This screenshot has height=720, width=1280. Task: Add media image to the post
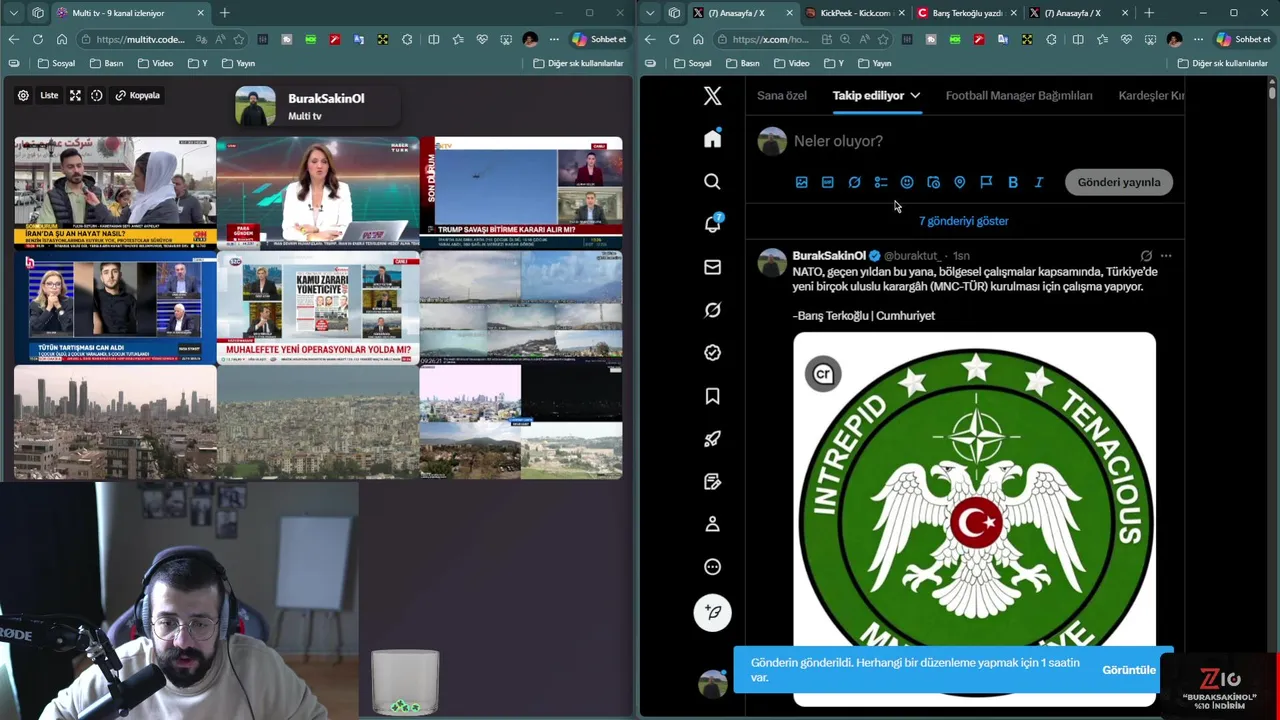[x=801, y=182]
